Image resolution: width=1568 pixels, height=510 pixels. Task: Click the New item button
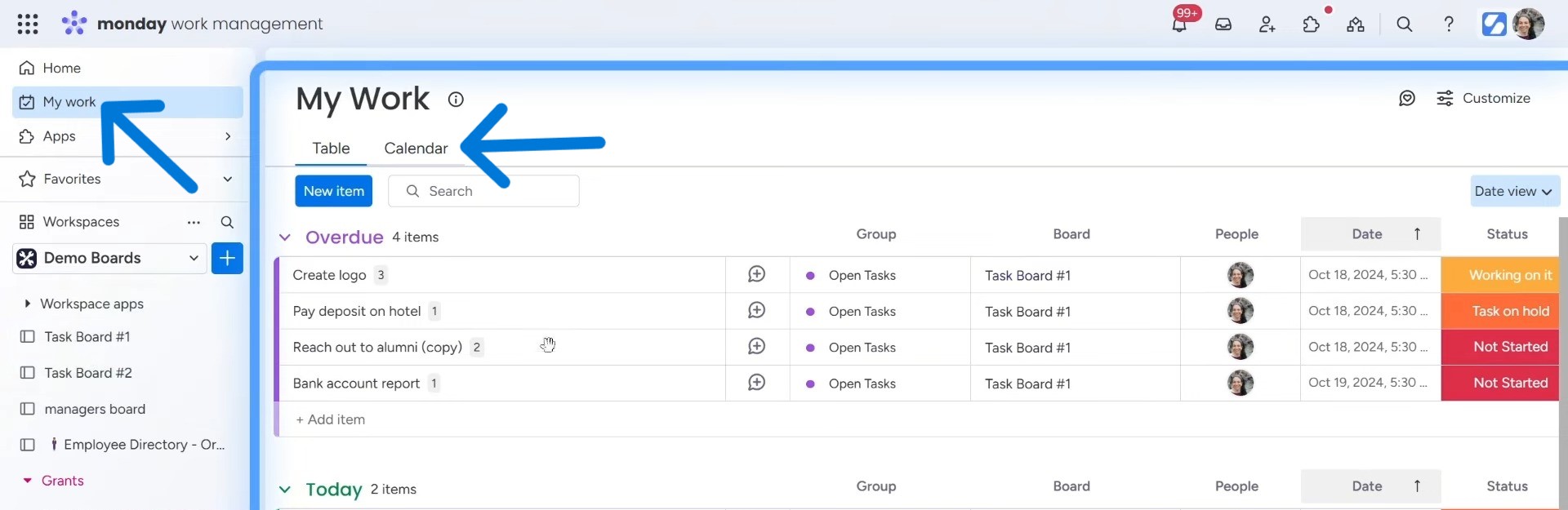(333, 191)
